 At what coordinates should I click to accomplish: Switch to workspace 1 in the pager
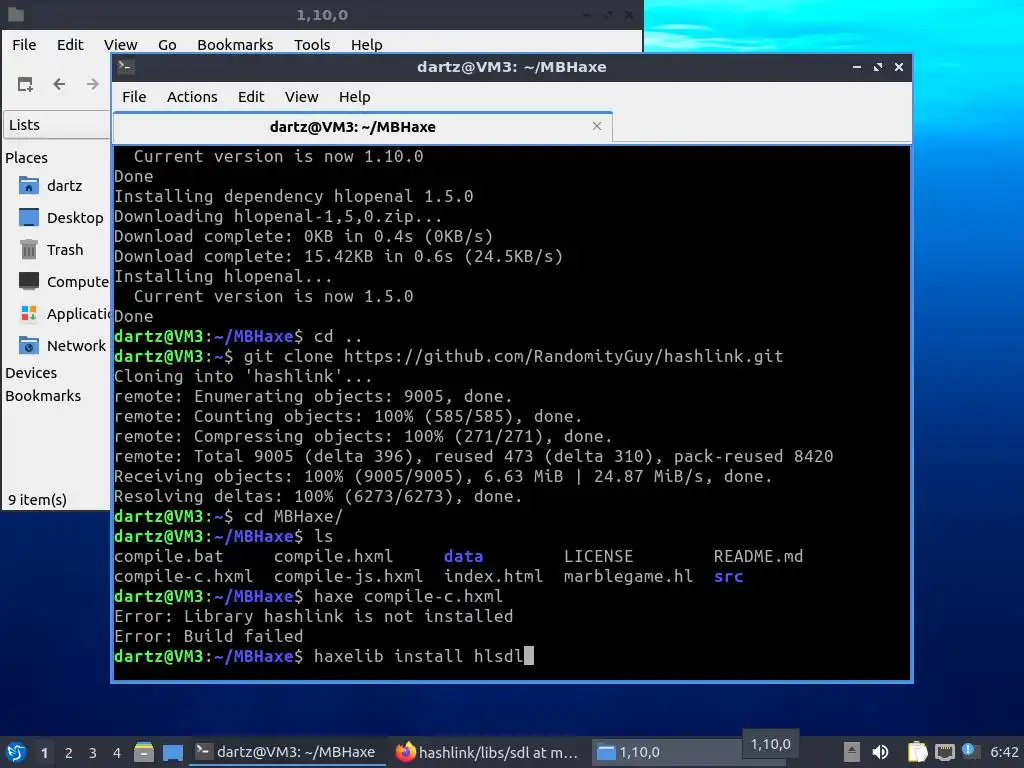point(44,753)
